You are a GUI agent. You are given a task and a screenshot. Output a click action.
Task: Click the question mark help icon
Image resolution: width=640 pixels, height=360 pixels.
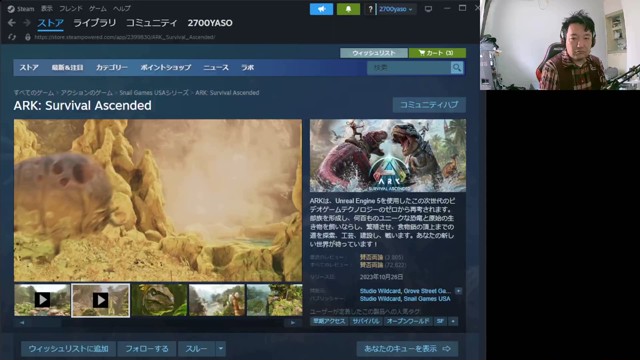pos(370,9)
